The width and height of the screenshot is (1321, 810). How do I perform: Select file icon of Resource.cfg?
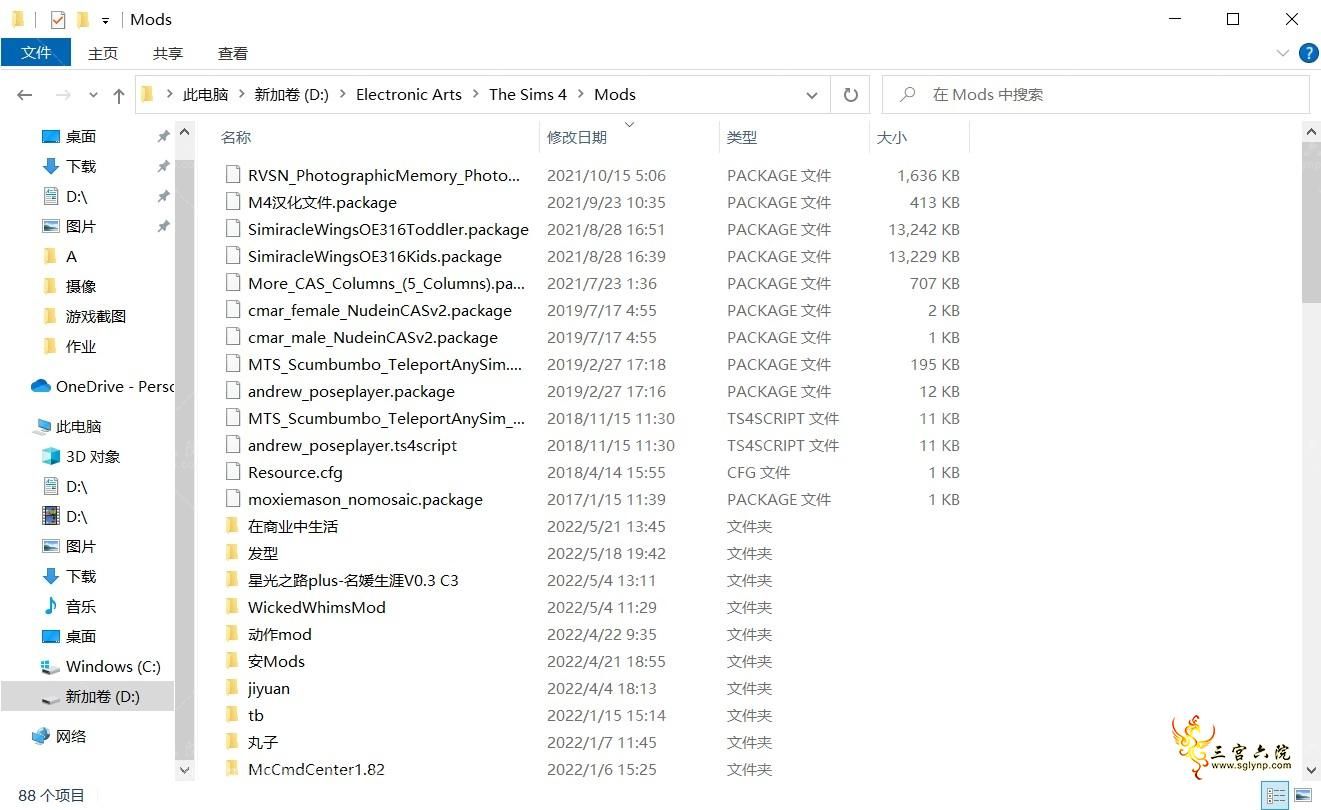(233, 472)
